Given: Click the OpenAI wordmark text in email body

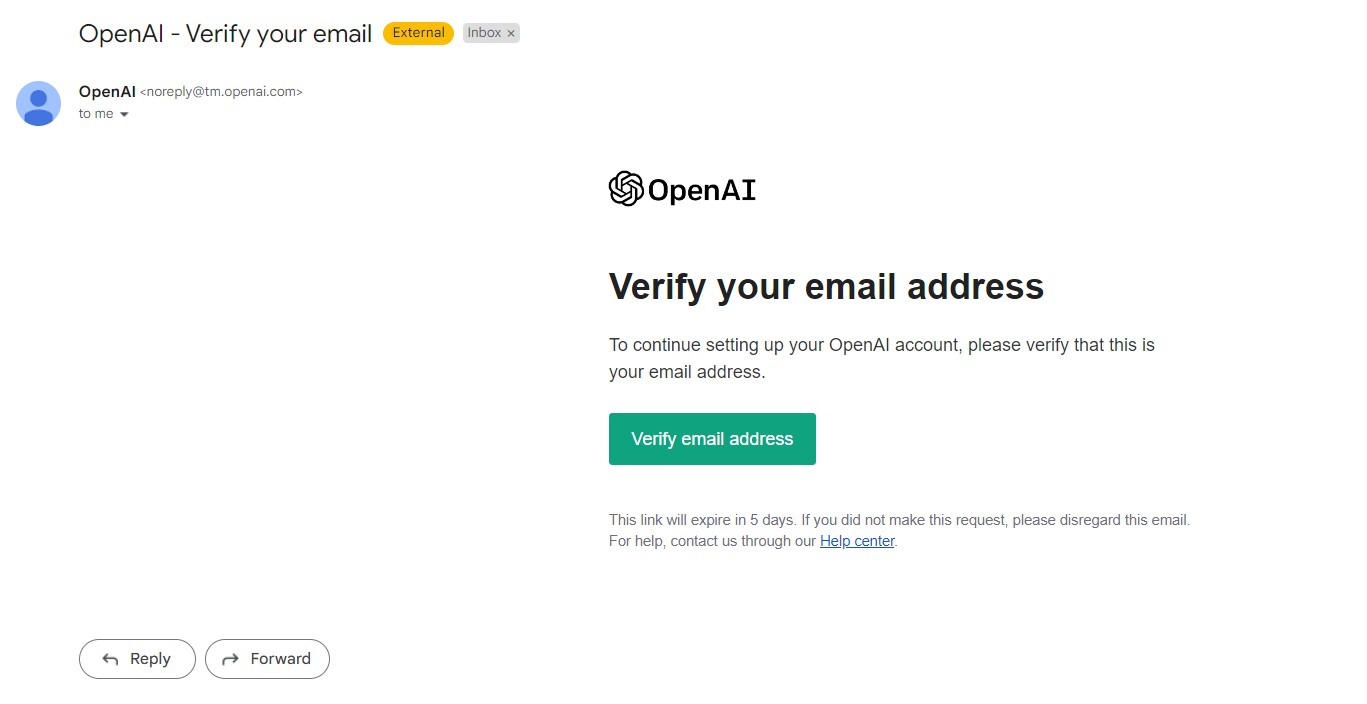Looking at the screenshot, I should 702,190.
